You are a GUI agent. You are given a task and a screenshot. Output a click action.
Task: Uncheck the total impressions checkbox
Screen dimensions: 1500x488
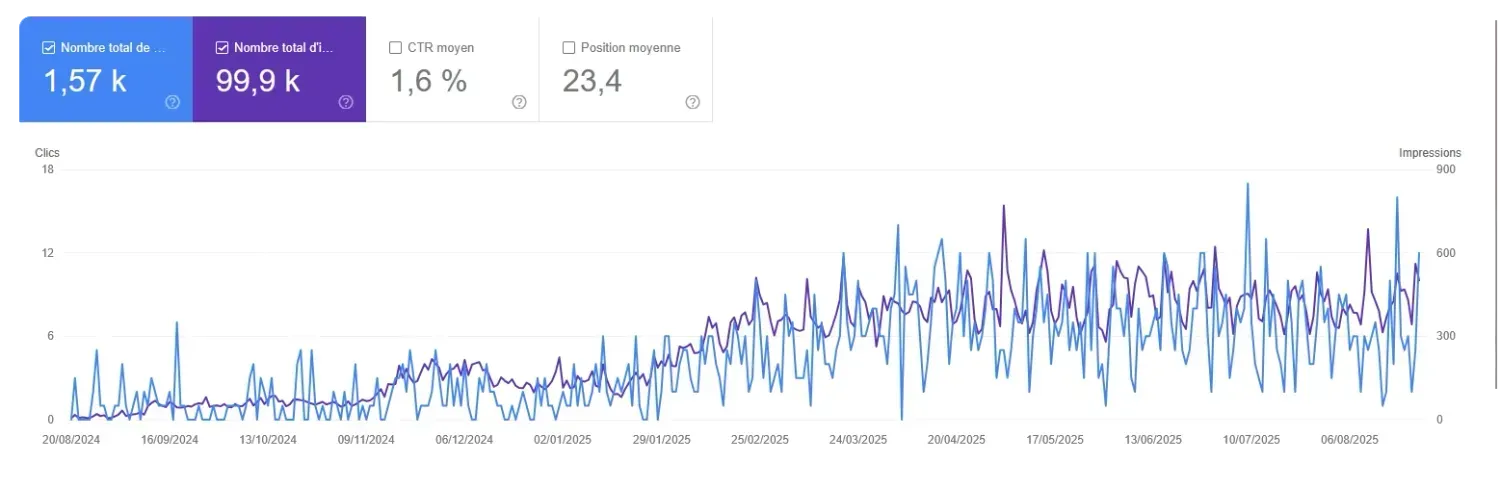(x=222, y=47)
